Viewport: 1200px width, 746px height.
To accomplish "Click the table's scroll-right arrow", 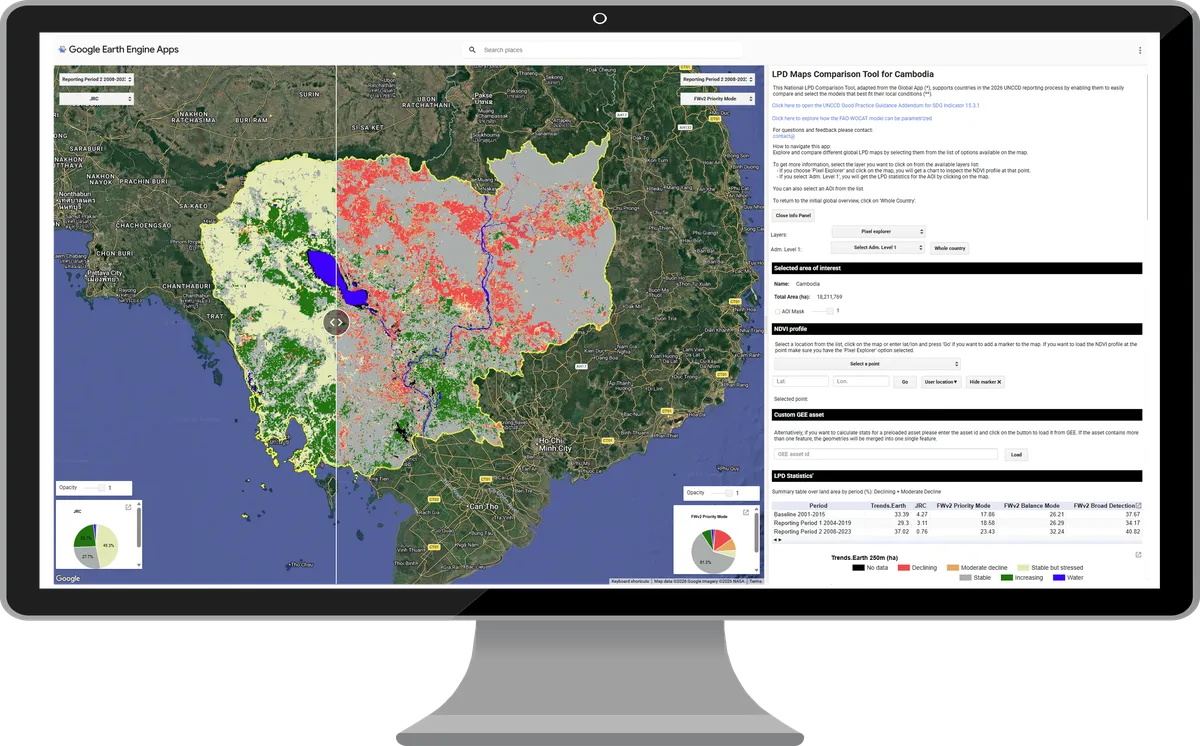I will (781, 539).
